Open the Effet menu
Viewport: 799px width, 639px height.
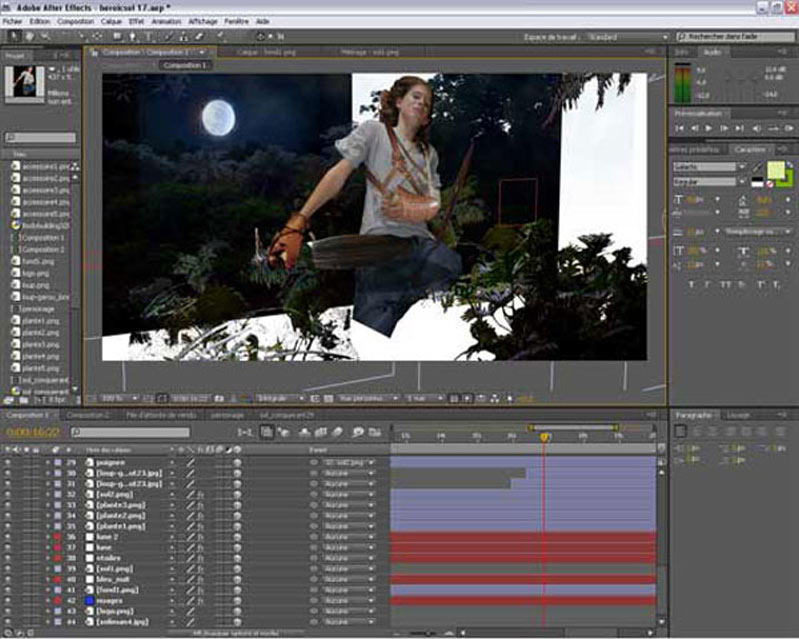point(136,21)
